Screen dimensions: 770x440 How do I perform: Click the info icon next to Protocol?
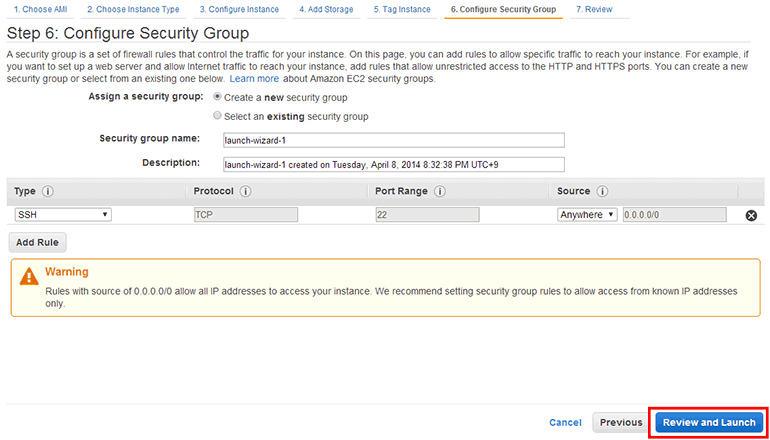245,191
